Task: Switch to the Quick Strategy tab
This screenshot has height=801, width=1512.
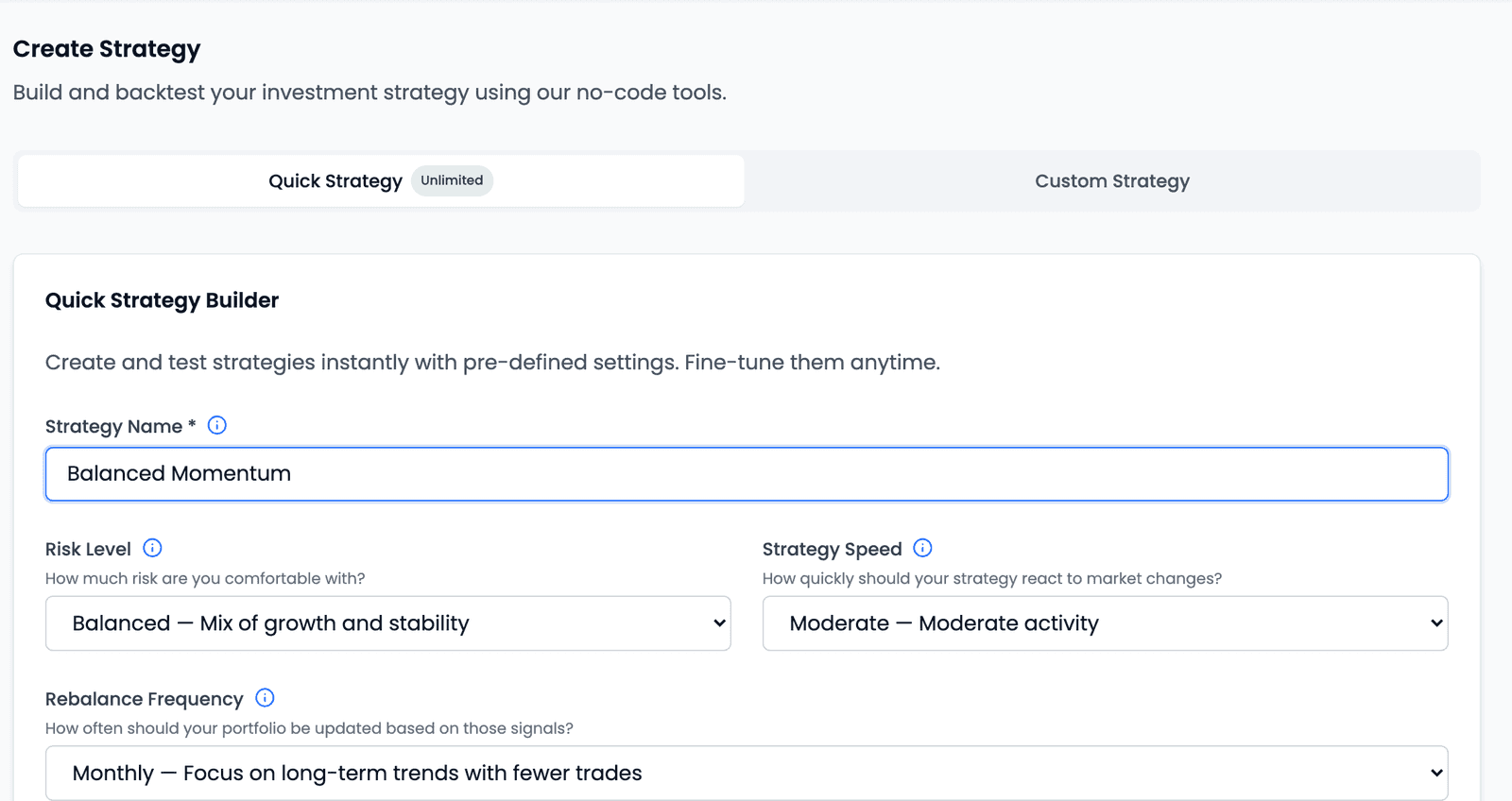Action: point(381,180)
